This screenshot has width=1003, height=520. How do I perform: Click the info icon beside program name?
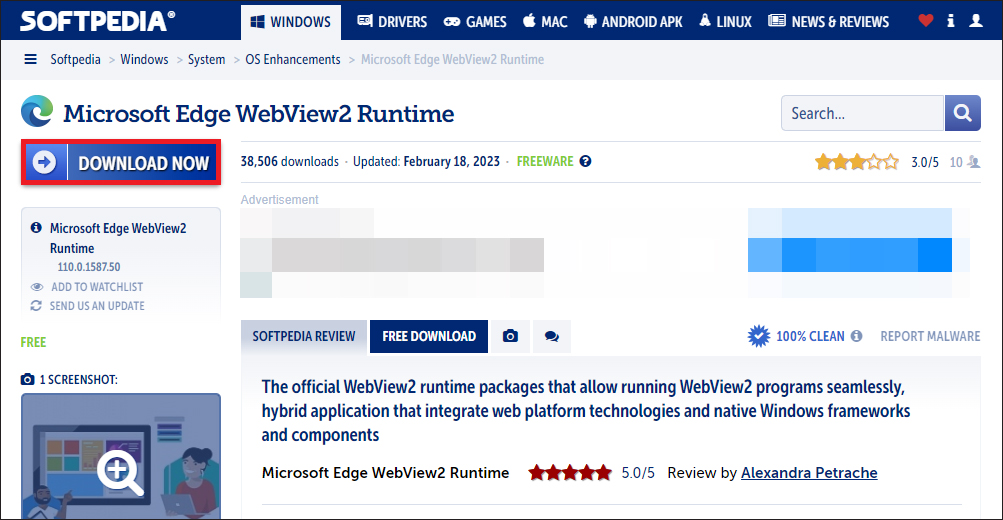coord(36,228)
